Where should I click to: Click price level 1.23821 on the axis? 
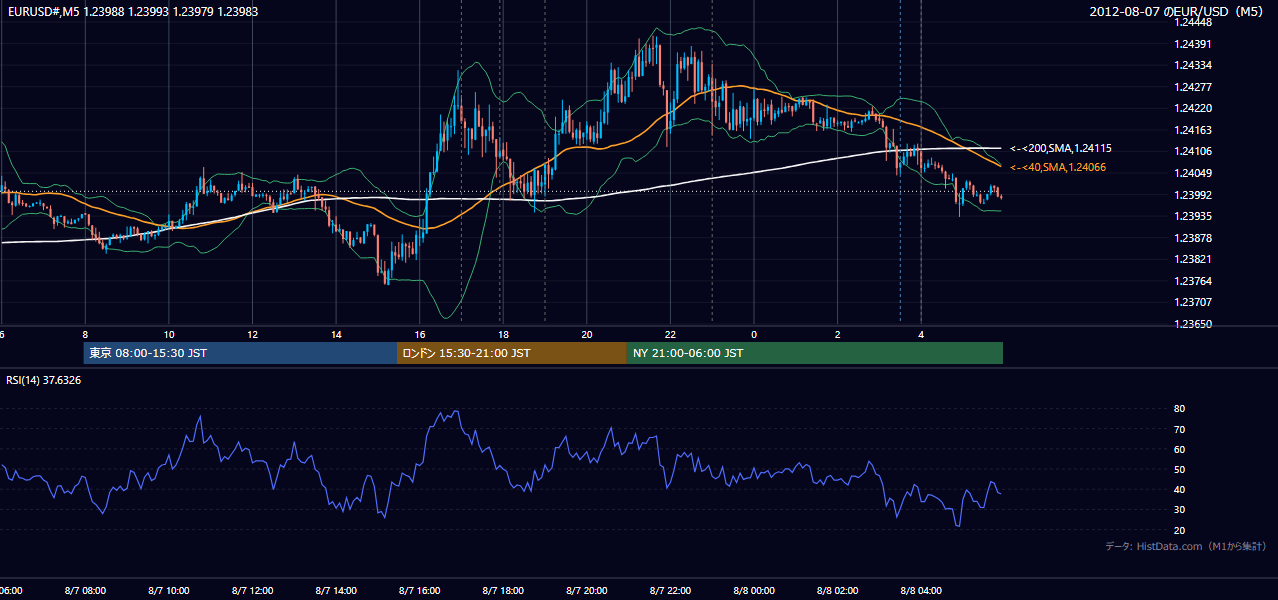1192,259
